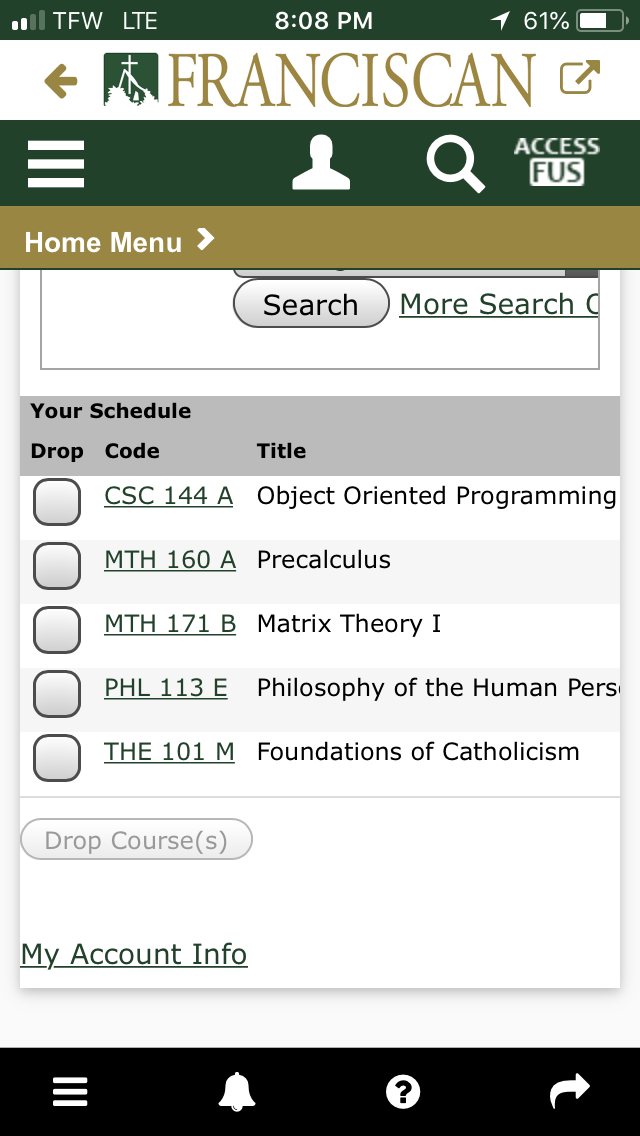Open the Access FUS icon
The width and height of the screenshot is (640, 1136).
556,162
